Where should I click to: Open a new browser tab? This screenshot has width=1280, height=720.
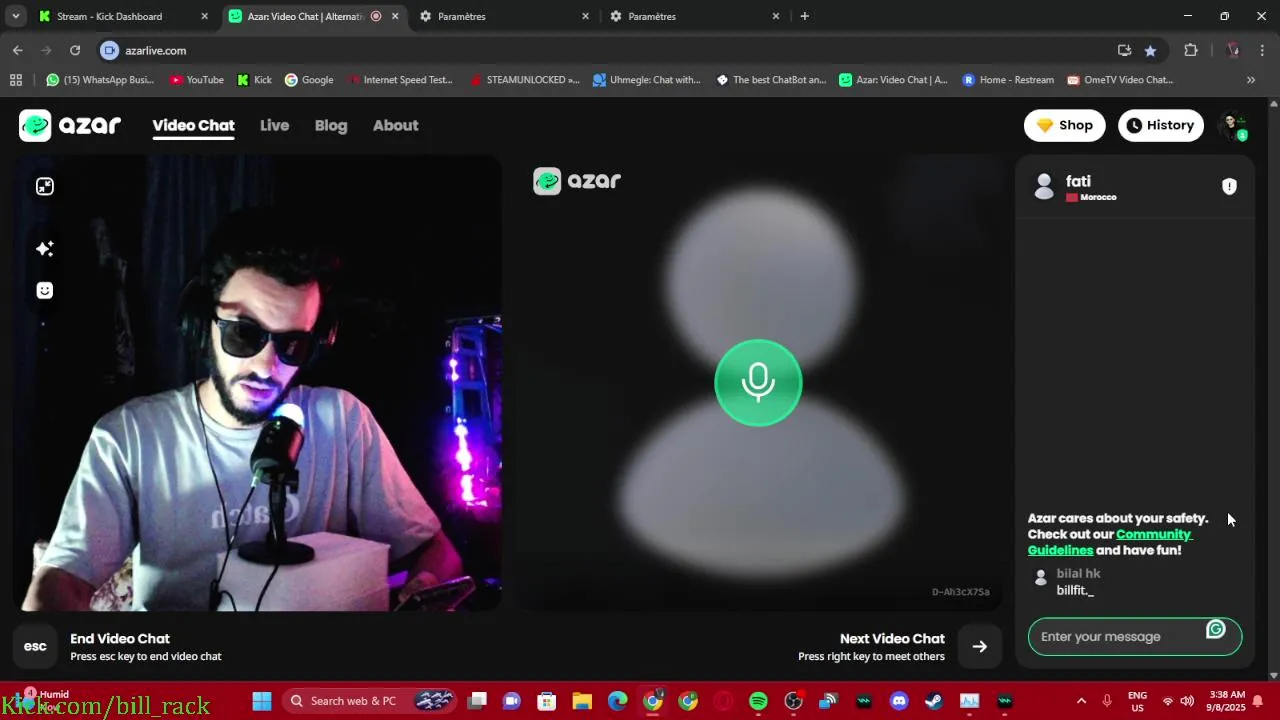pos(805,16)
